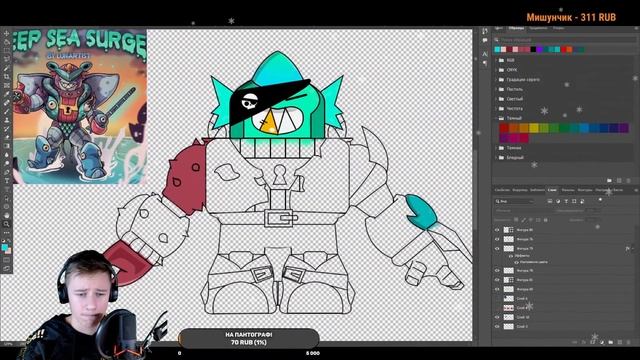Select the Hand tool
This screenshot has width=640, height=360.
click(x=7, y=215)
